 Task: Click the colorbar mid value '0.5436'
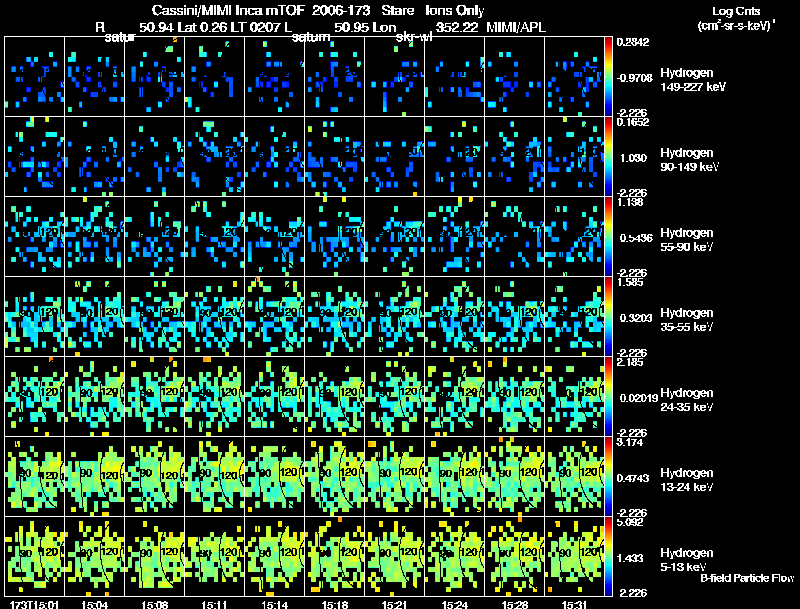coord(636,238)
